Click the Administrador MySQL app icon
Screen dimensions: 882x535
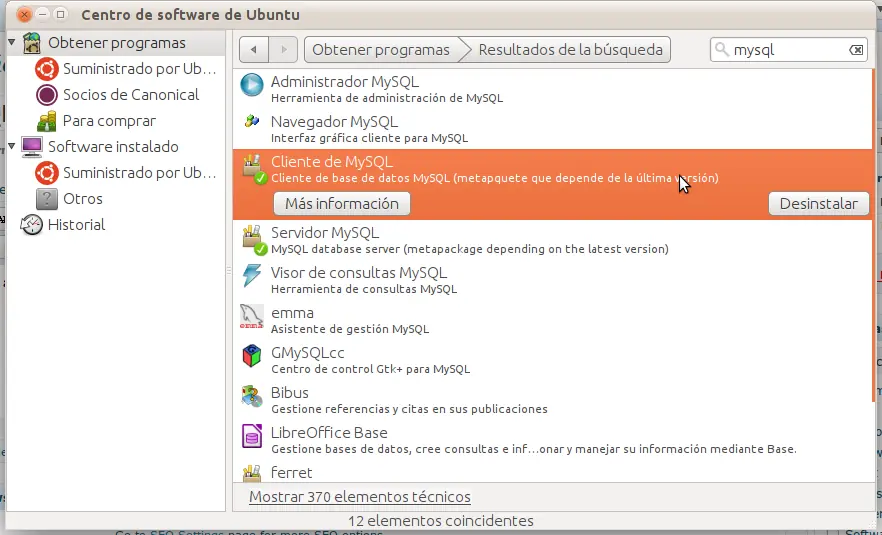(x=251, y=85)
